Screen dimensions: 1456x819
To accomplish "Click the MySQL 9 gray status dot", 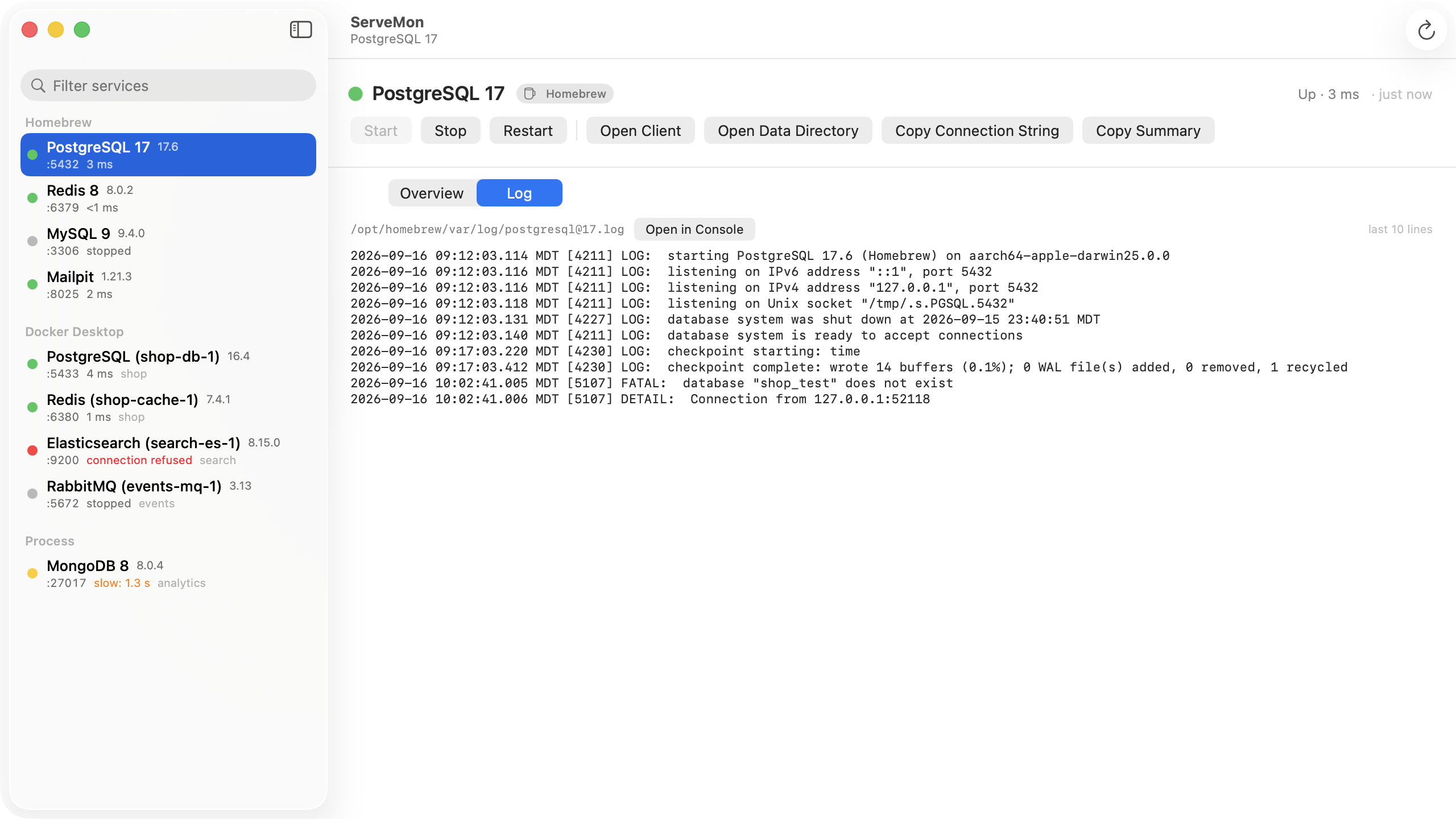I will pyautogui.click(x=32, y=241).
